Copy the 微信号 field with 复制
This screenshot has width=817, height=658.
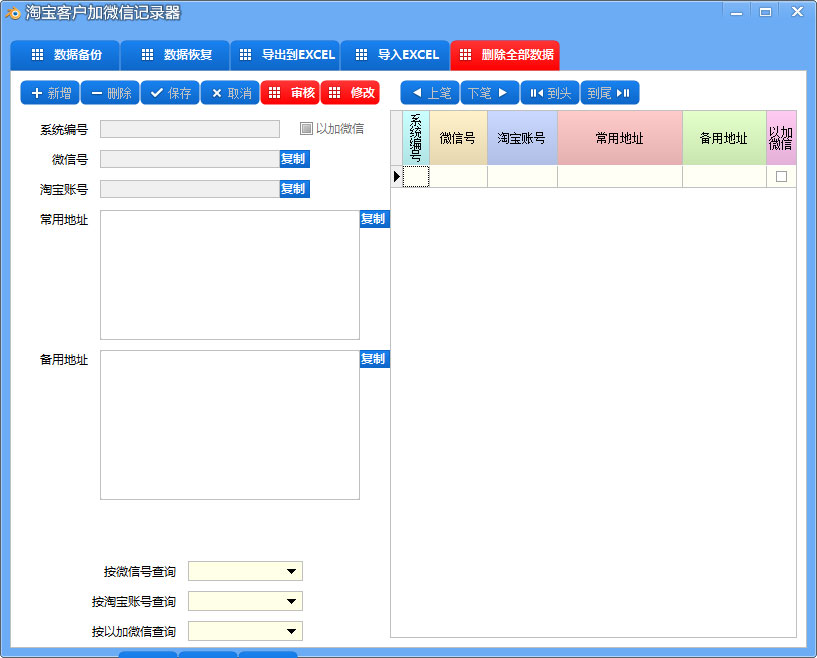coord(293,159)
